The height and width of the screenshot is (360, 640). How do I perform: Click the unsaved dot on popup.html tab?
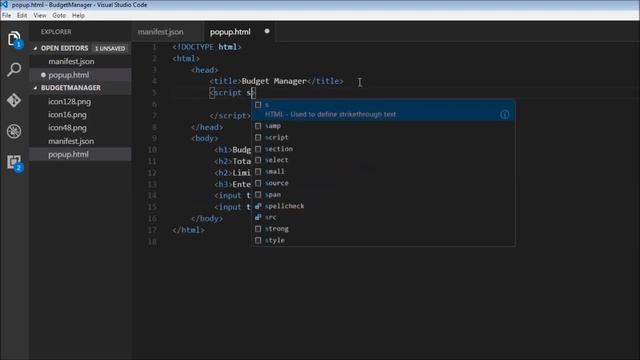pyautogui.click(x=267, y=31)
